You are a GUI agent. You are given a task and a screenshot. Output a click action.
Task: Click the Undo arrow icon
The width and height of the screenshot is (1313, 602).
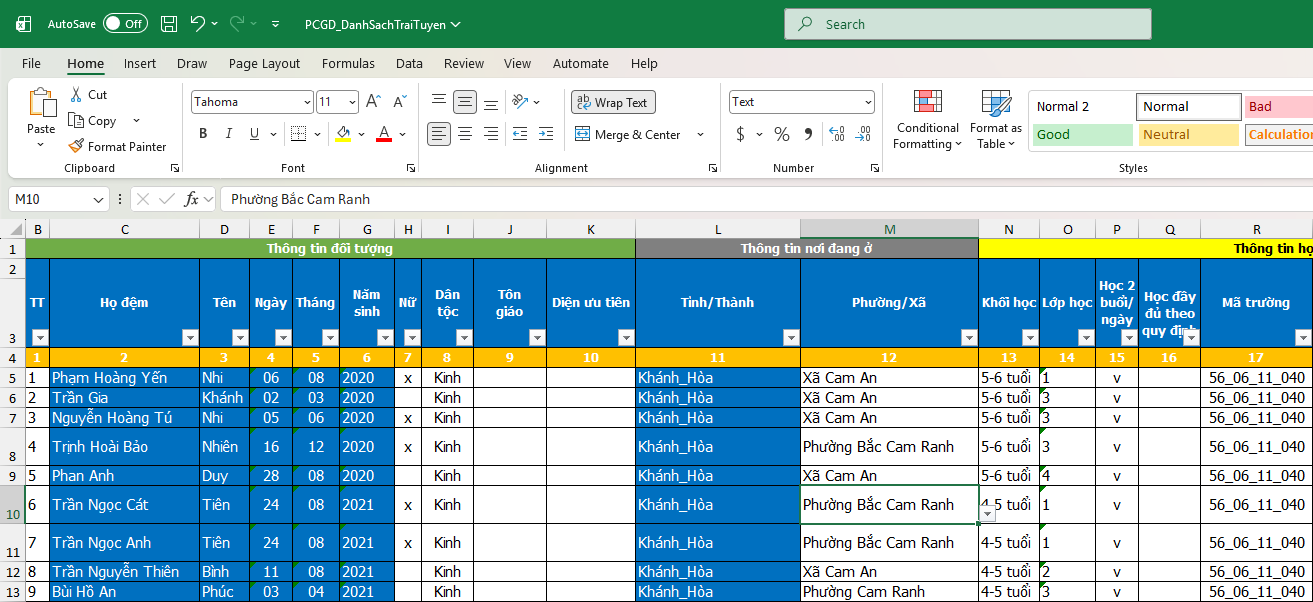pyautogui.click(x=197, y=24)
